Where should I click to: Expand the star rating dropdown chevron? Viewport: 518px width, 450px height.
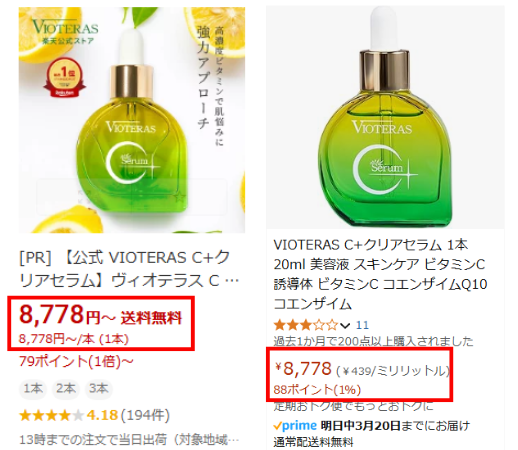(x=345, y=325)
